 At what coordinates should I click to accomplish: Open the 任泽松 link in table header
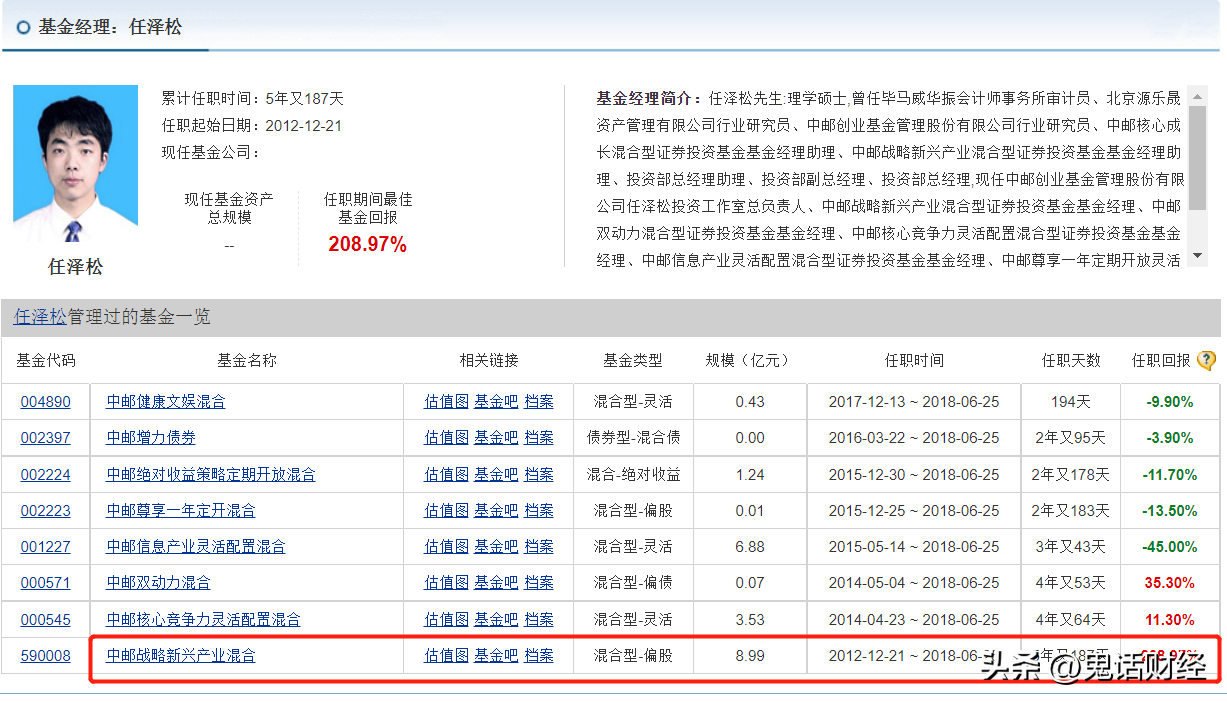point(40,317)
